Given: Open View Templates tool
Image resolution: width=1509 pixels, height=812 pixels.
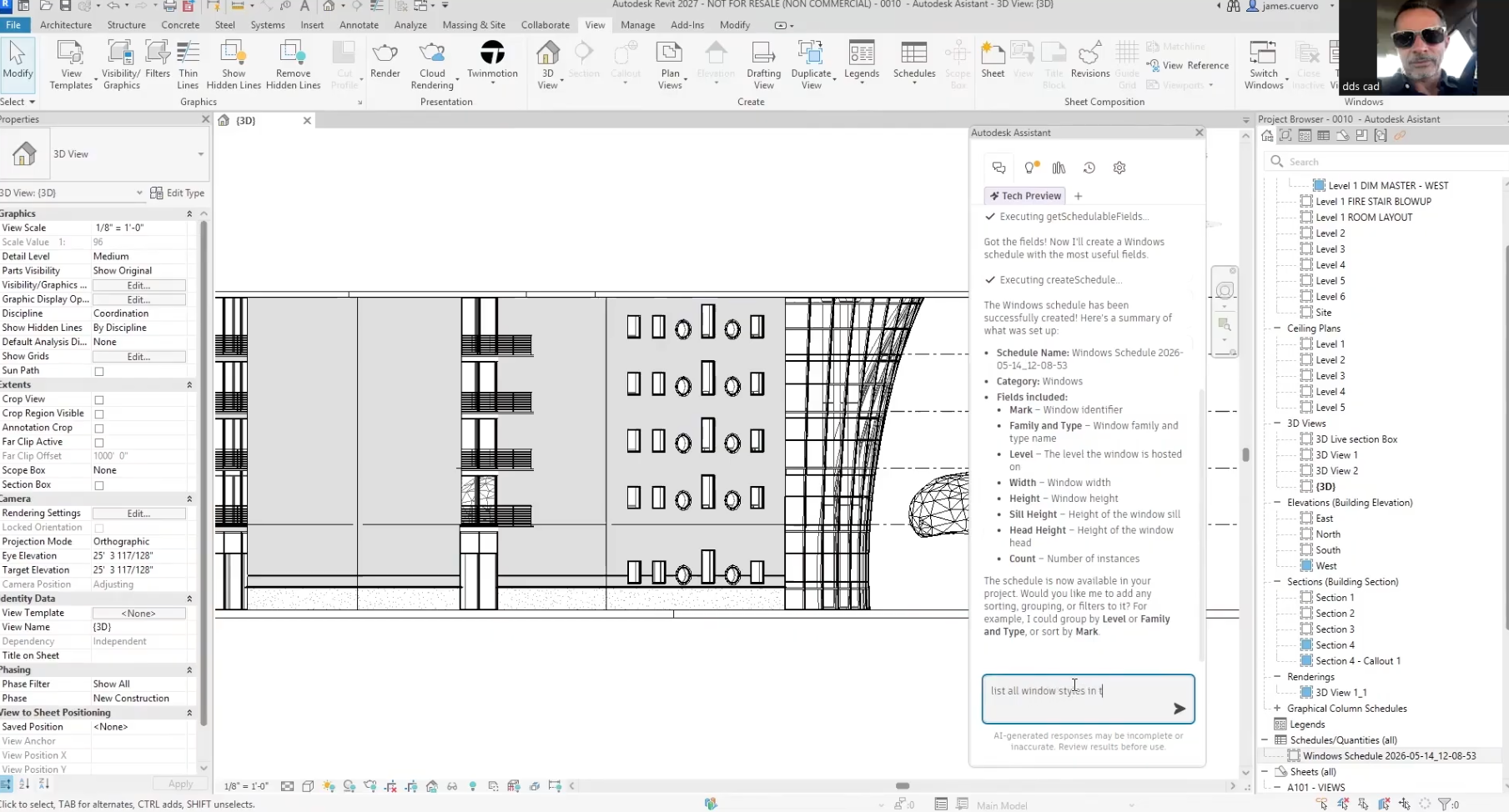Looking at the screenshot, I should pyautogui.click(x=71, y=64).
